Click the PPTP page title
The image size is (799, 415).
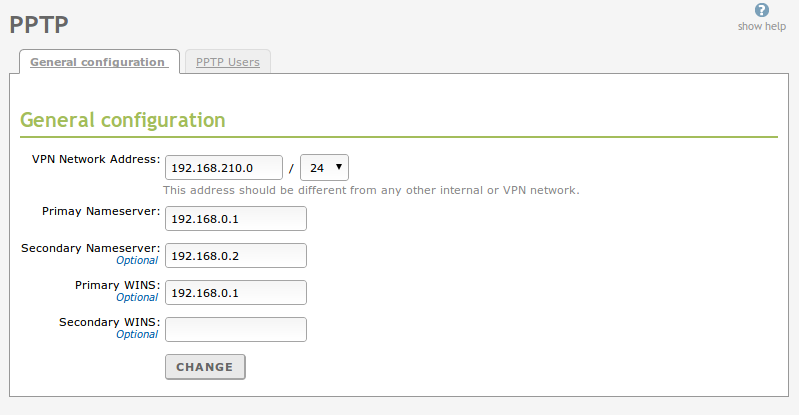pyautogui.click(x=39, y=24)
